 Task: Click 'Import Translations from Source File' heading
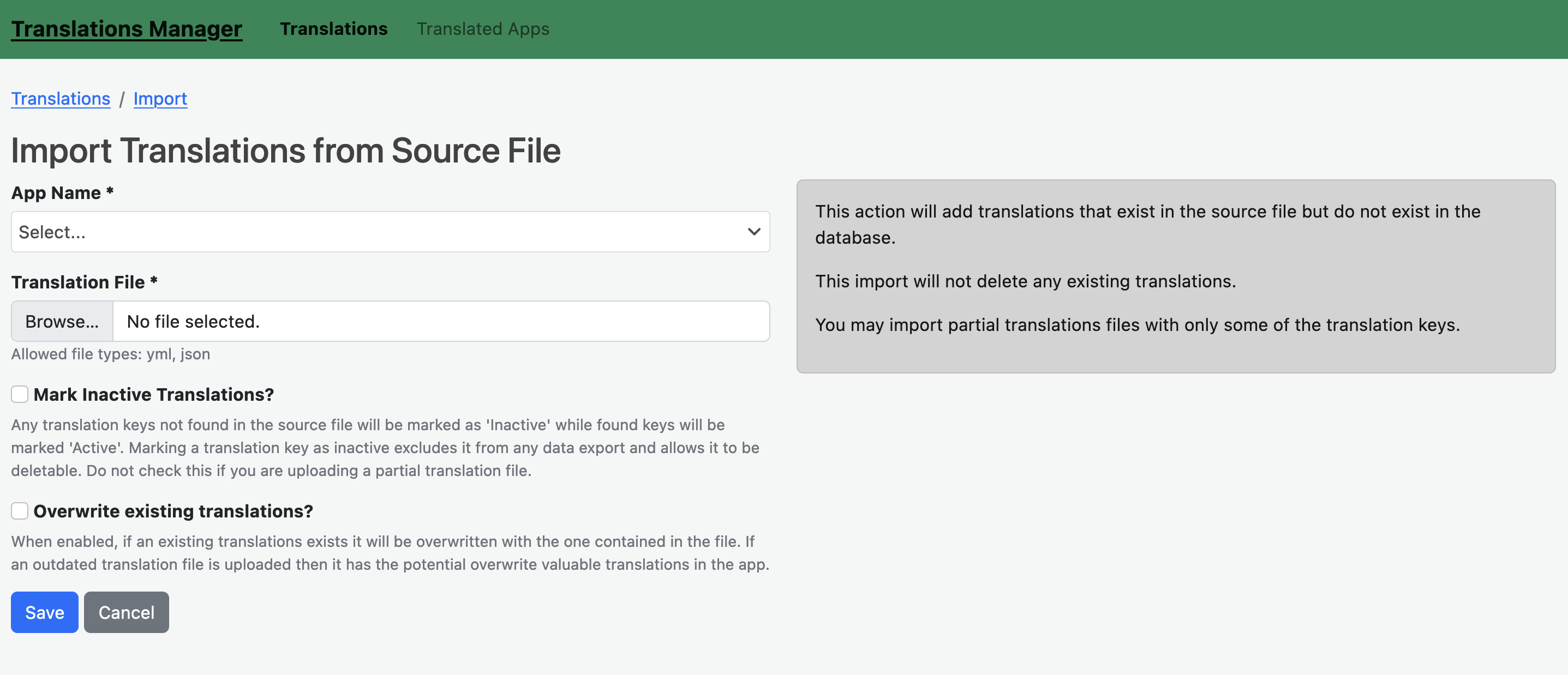(285, 150)
